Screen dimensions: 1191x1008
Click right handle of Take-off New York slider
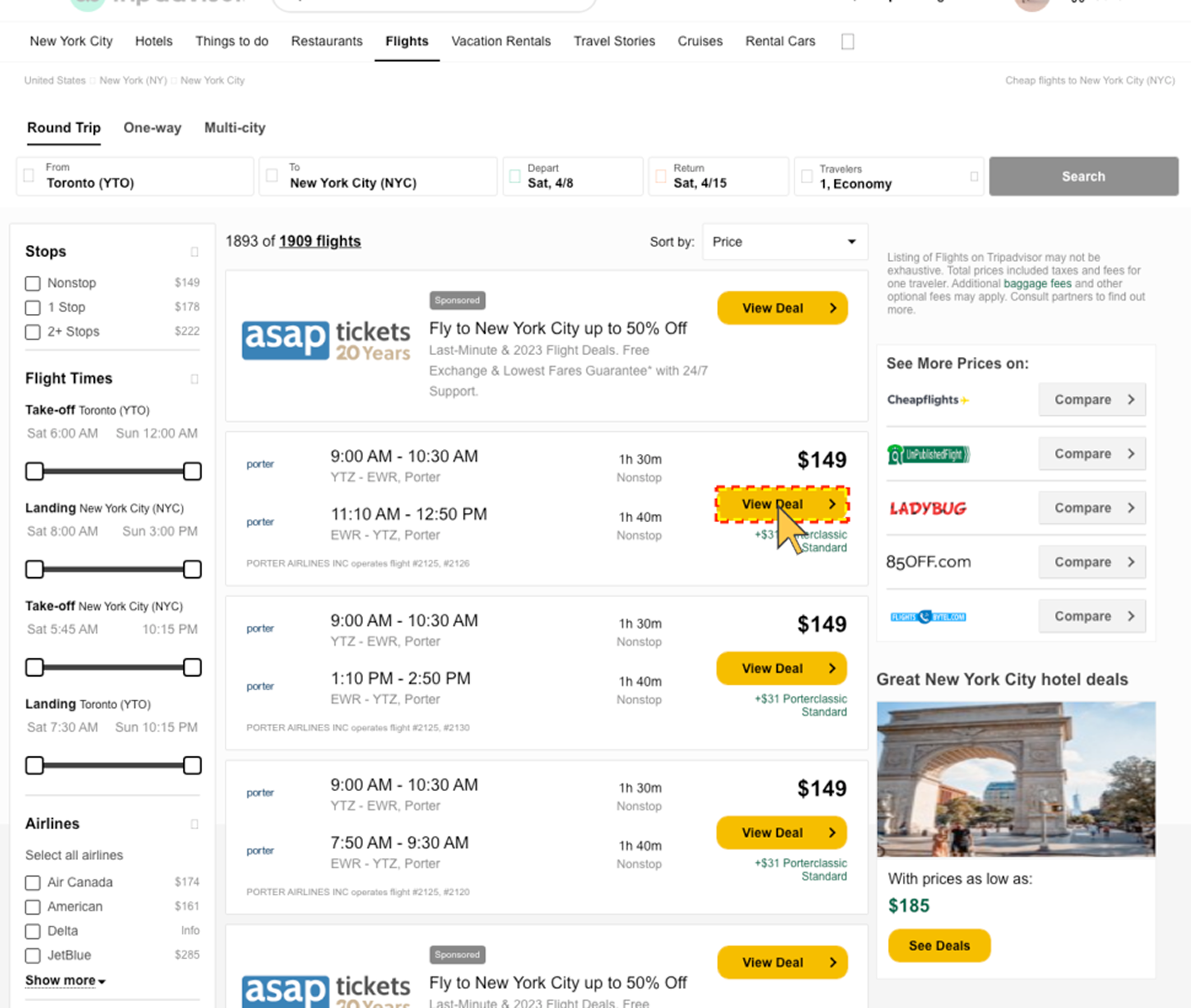(192, 667)
